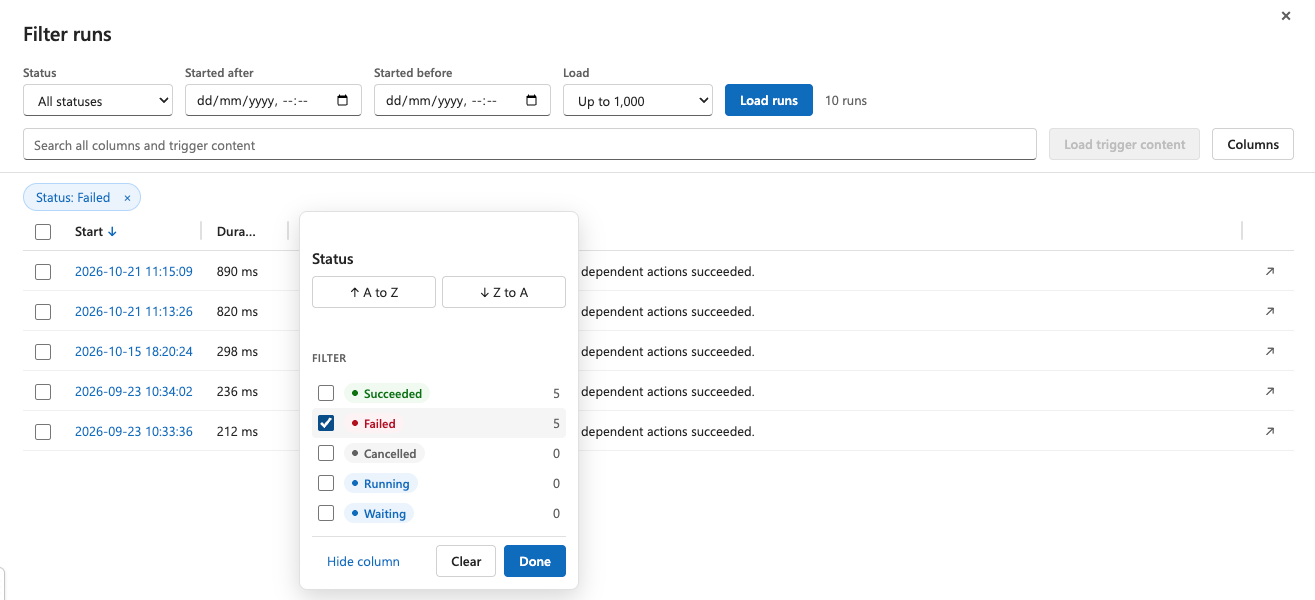1315x600 pixels.
Task: Click the Hide column link
Action: pos(363,561)
